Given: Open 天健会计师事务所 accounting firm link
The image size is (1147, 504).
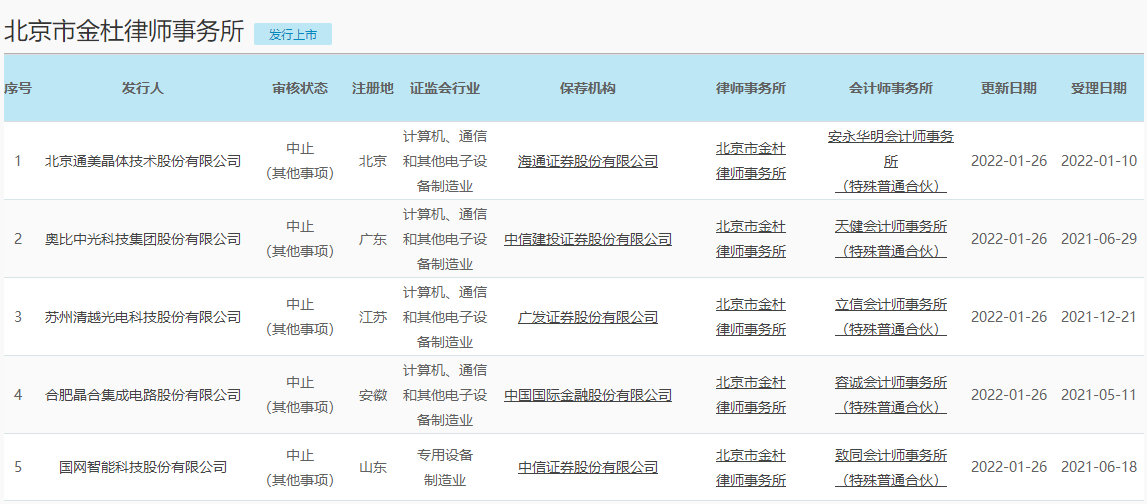Looking at the screenshot, I should point(890,239).
